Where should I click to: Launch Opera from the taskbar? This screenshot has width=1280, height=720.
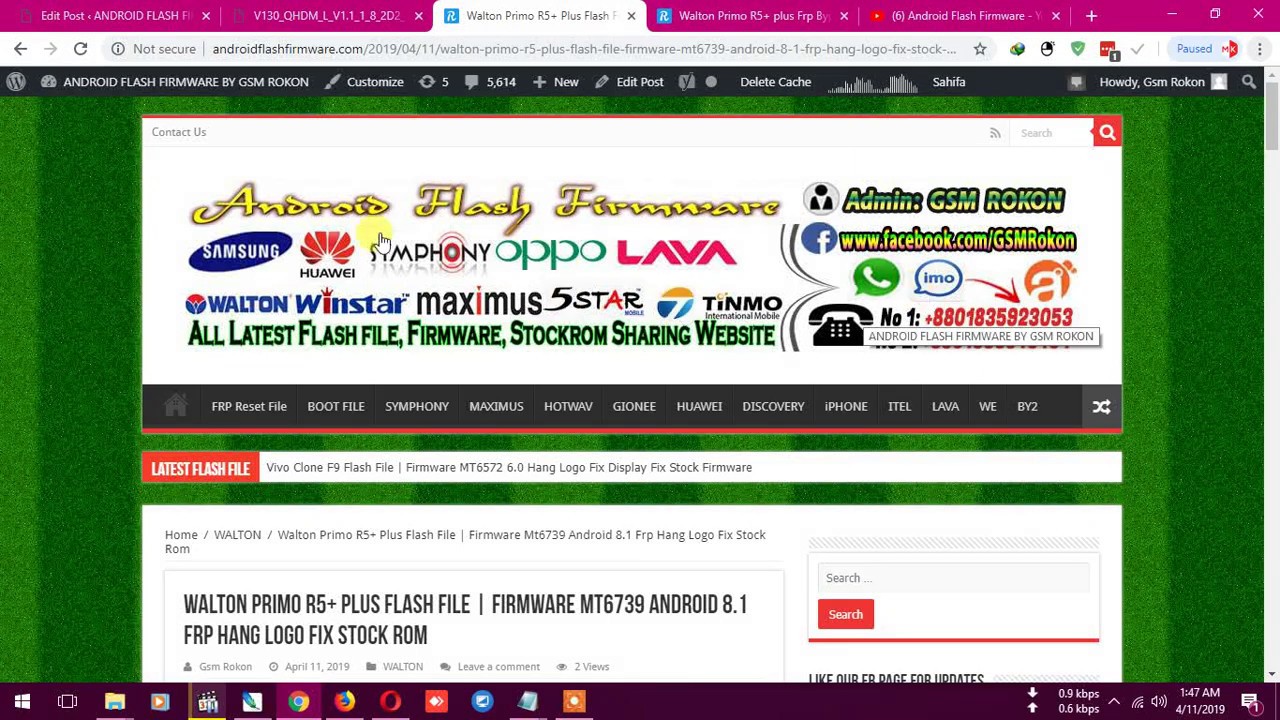point(390,701)
